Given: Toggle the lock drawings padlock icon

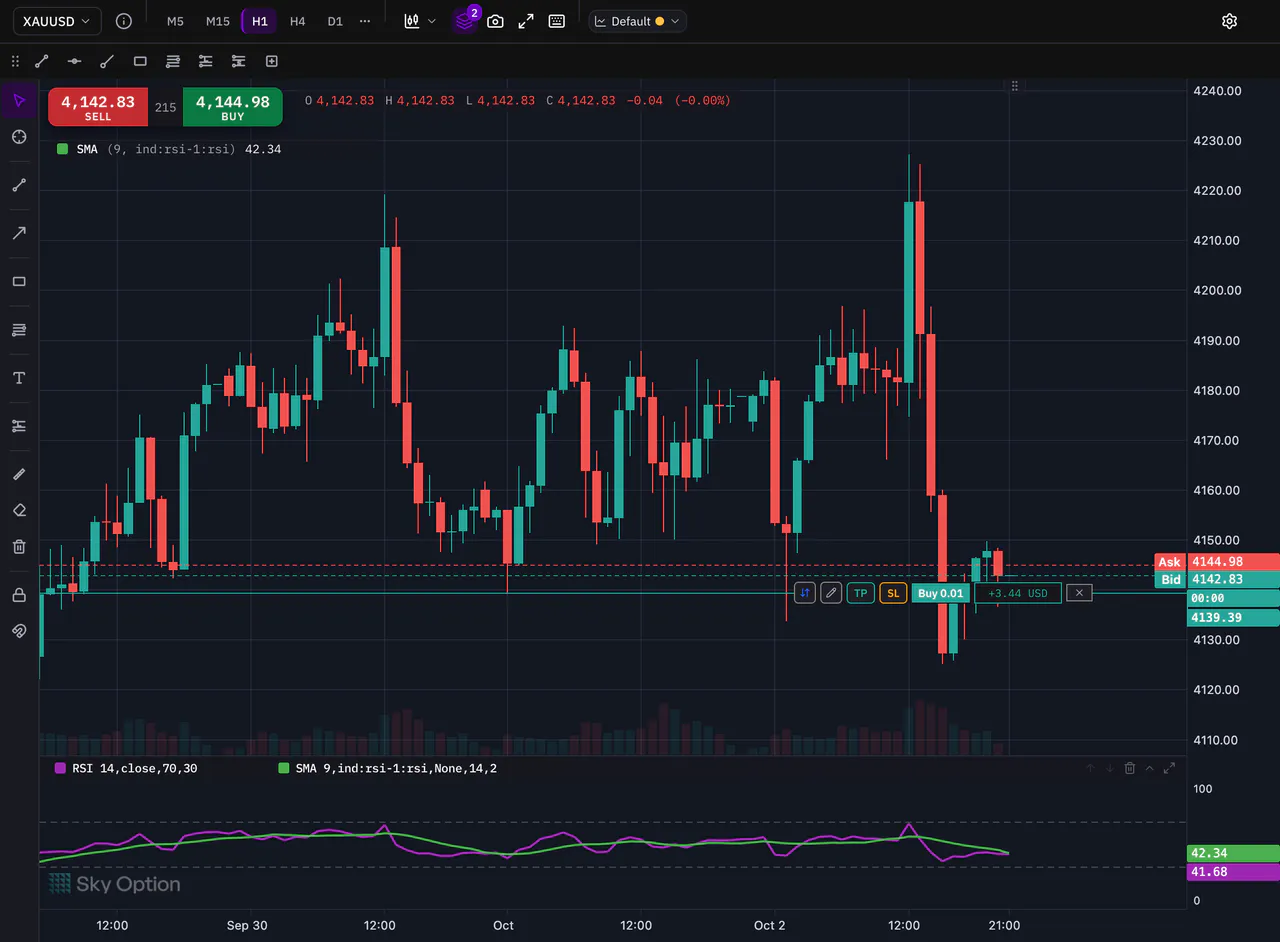Looking at the screenshot, I should click(19, 595).
